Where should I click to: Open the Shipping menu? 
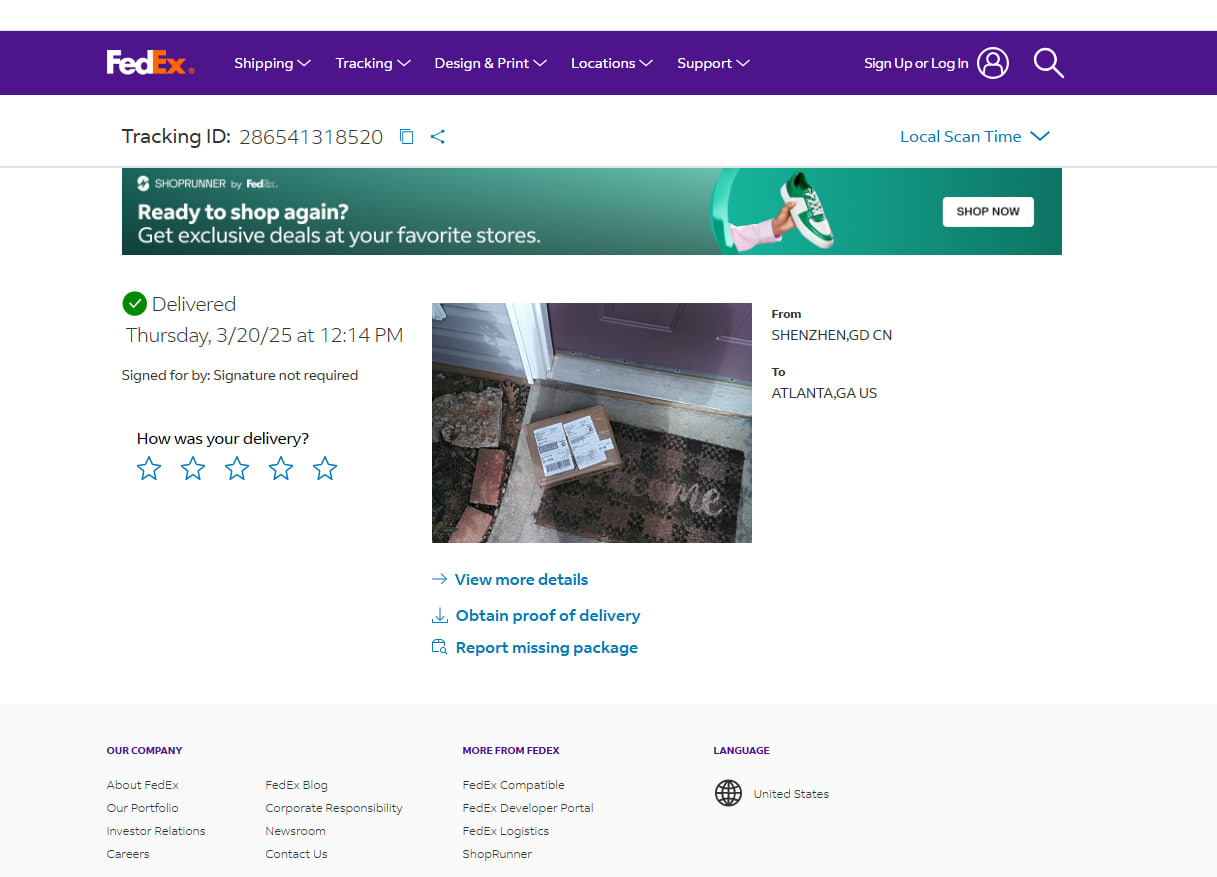272,63
